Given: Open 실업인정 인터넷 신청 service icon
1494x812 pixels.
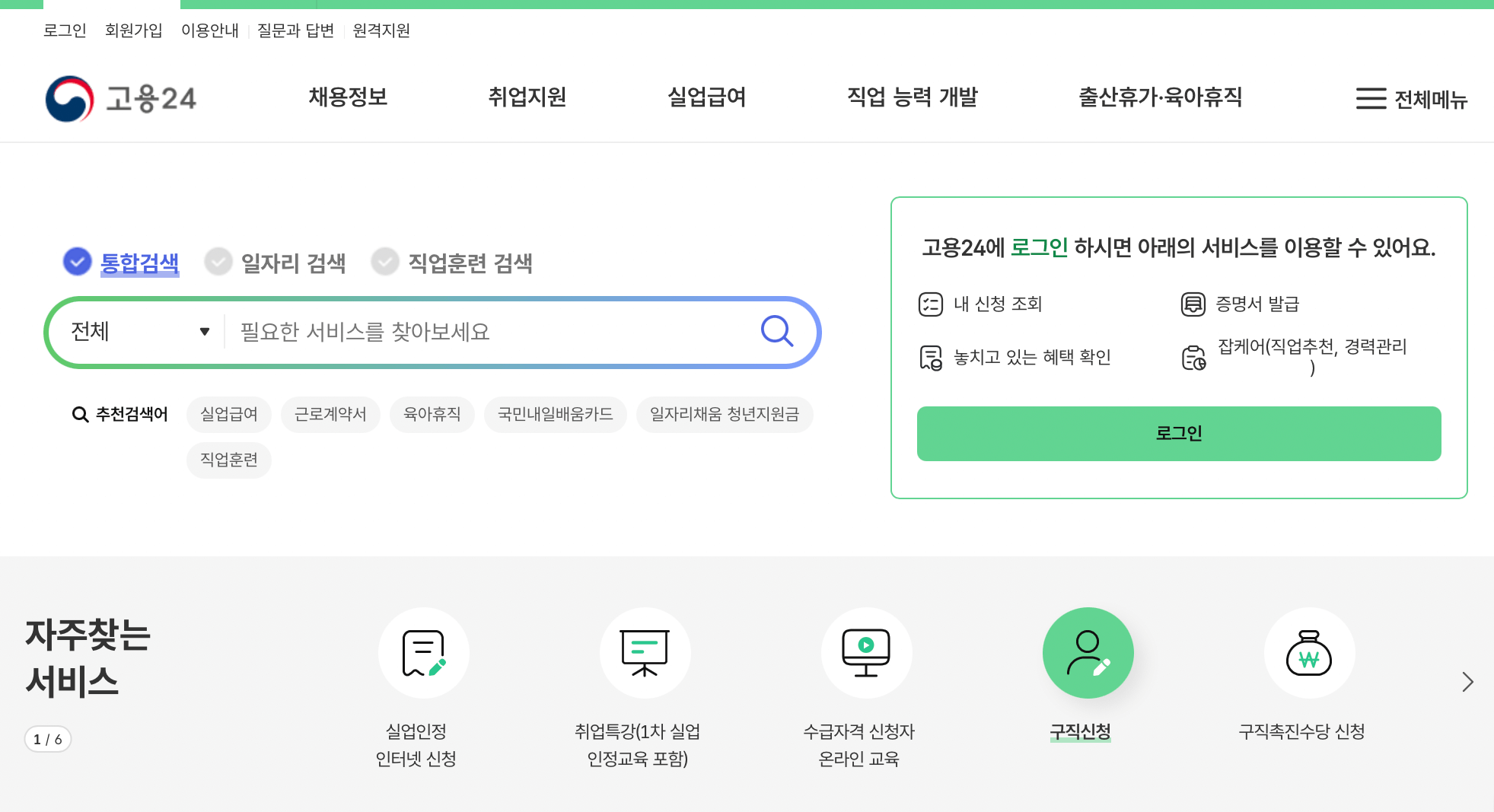Looking at the screenshot, I should tap(424, 652).
